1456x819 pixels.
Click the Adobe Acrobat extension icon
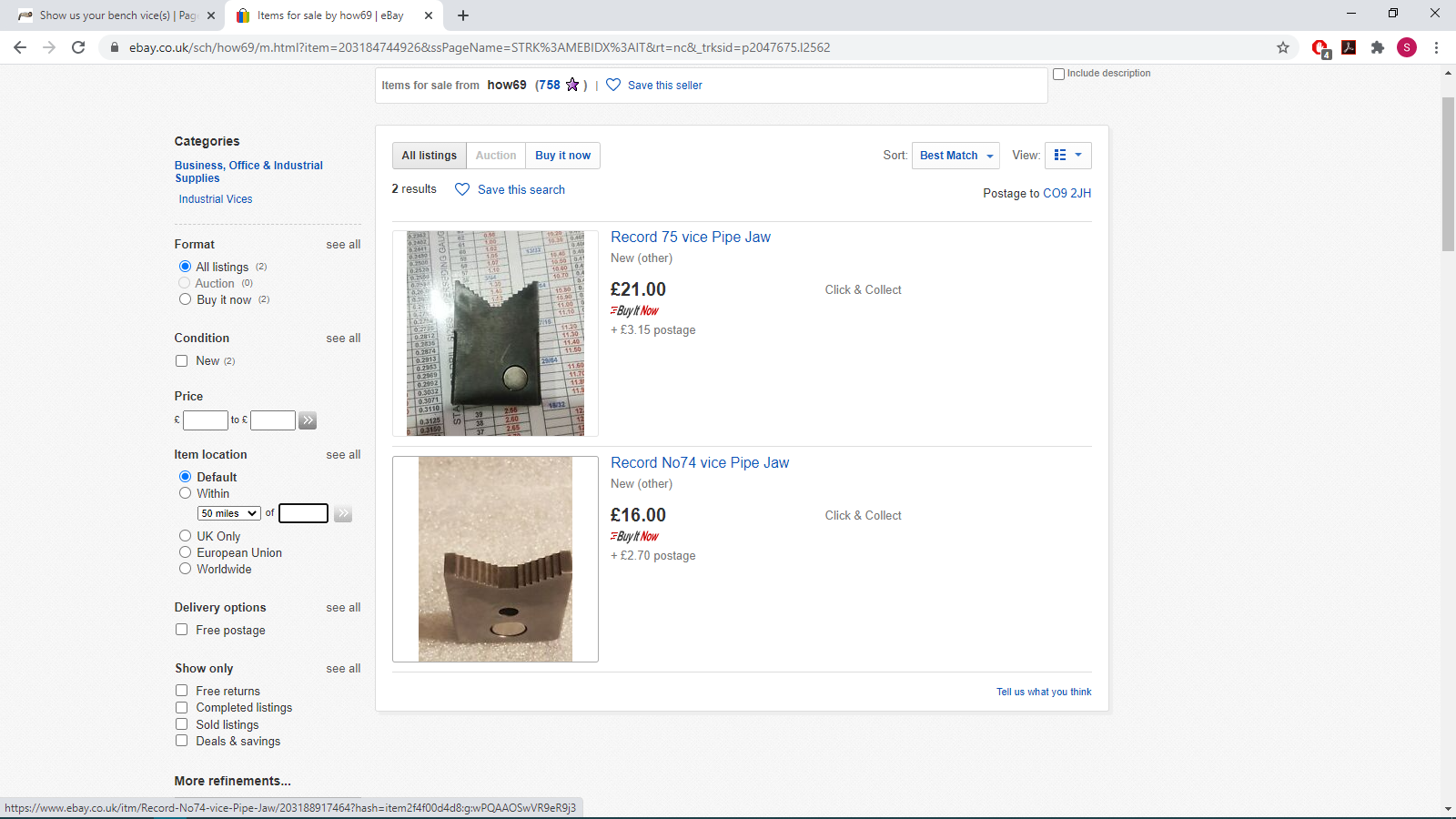pos(1349,47)
